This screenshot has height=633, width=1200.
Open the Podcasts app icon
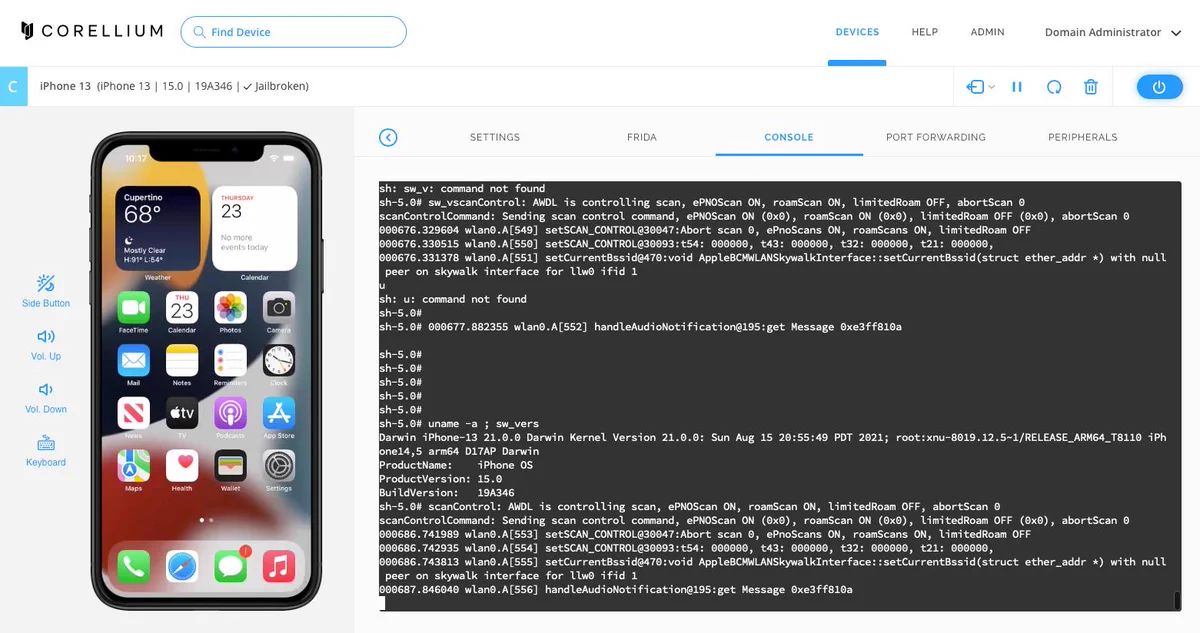pos(230,413)
